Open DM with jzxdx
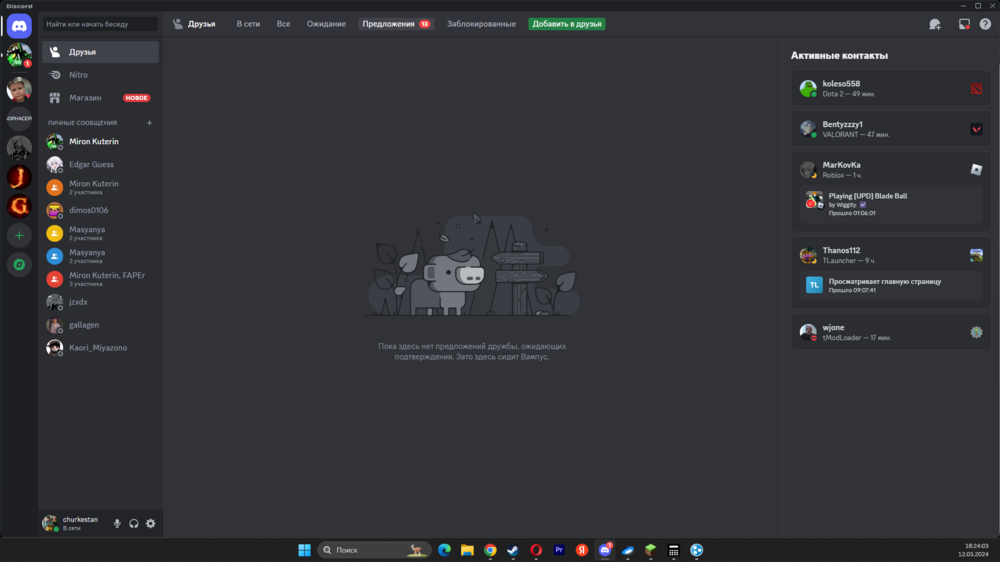The height and width of the screenshot is (562, 1000). [101, 302]
